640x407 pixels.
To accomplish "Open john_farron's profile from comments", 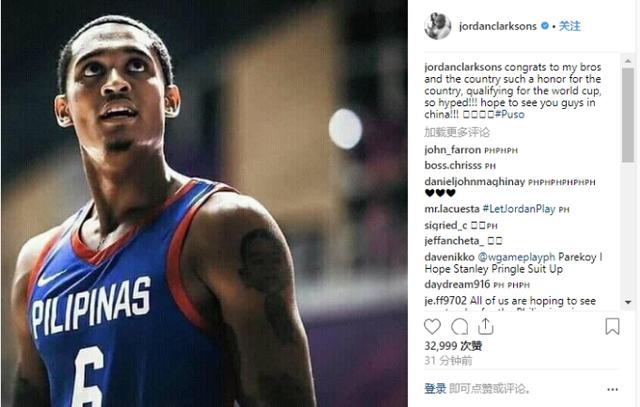I will click(x=453, y=150).
